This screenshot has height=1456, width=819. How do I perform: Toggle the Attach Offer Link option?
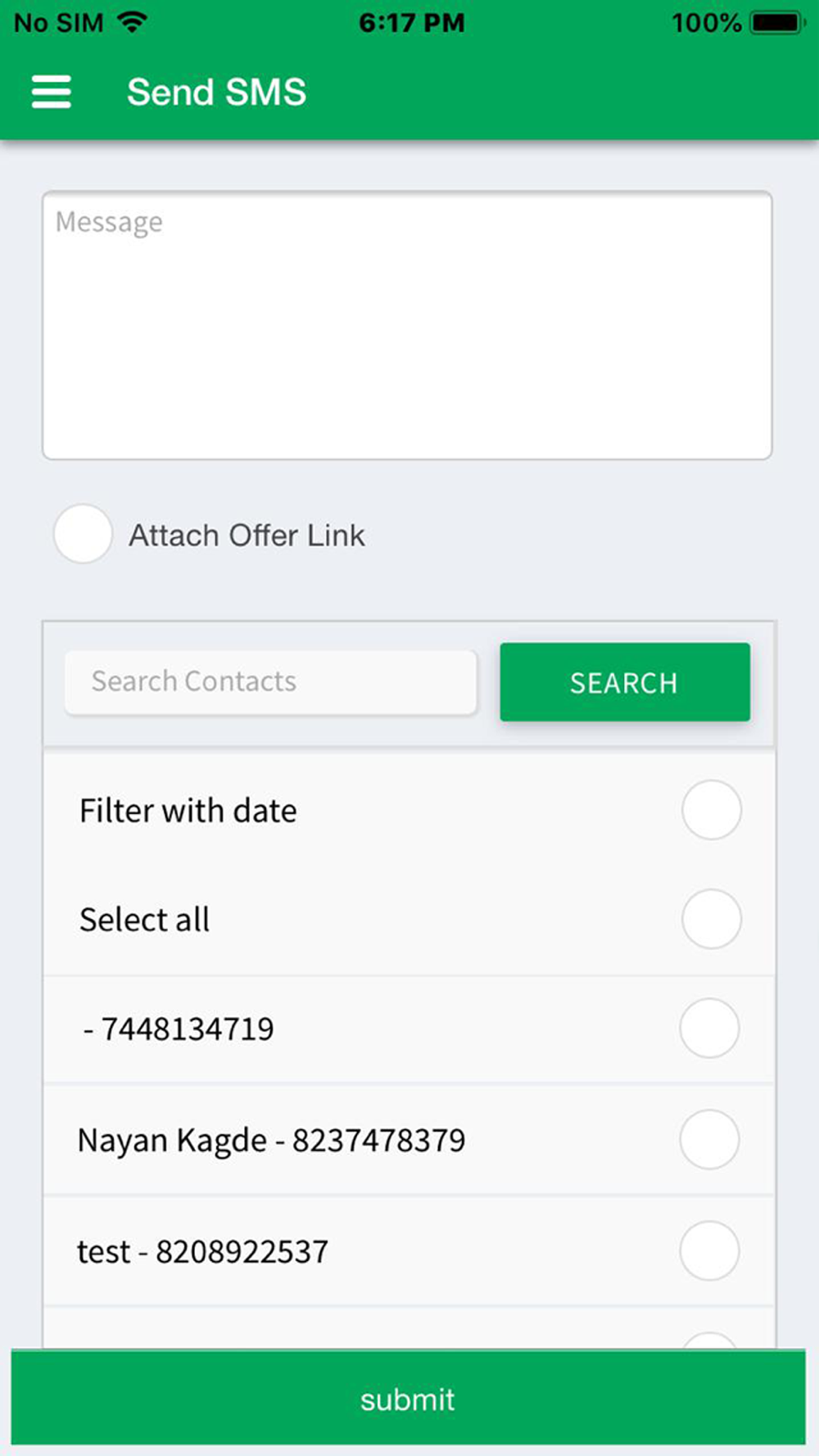coord(83,534)
